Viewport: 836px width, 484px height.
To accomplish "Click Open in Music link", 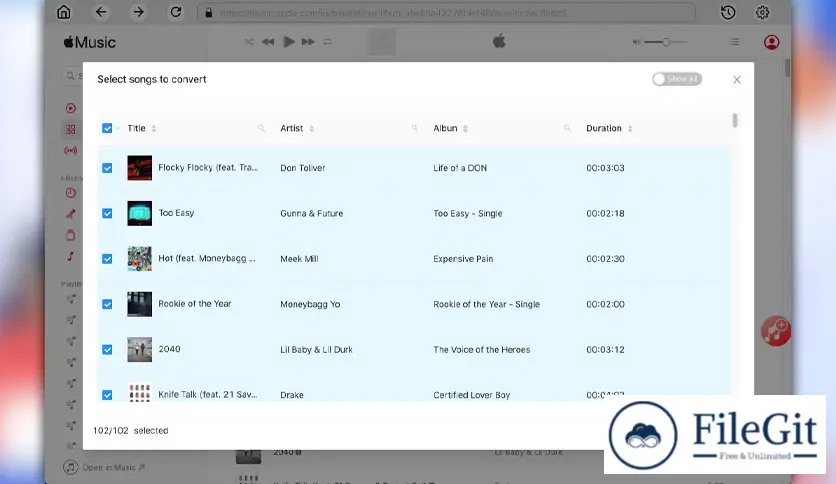I will click(x=104, y=467).
